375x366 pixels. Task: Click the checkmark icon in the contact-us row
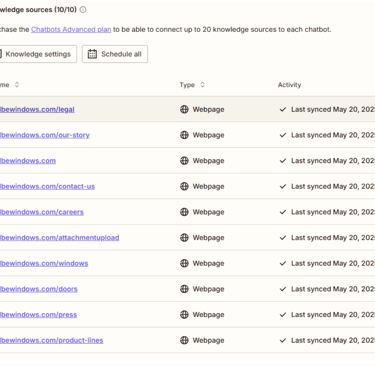coord(283,186)
